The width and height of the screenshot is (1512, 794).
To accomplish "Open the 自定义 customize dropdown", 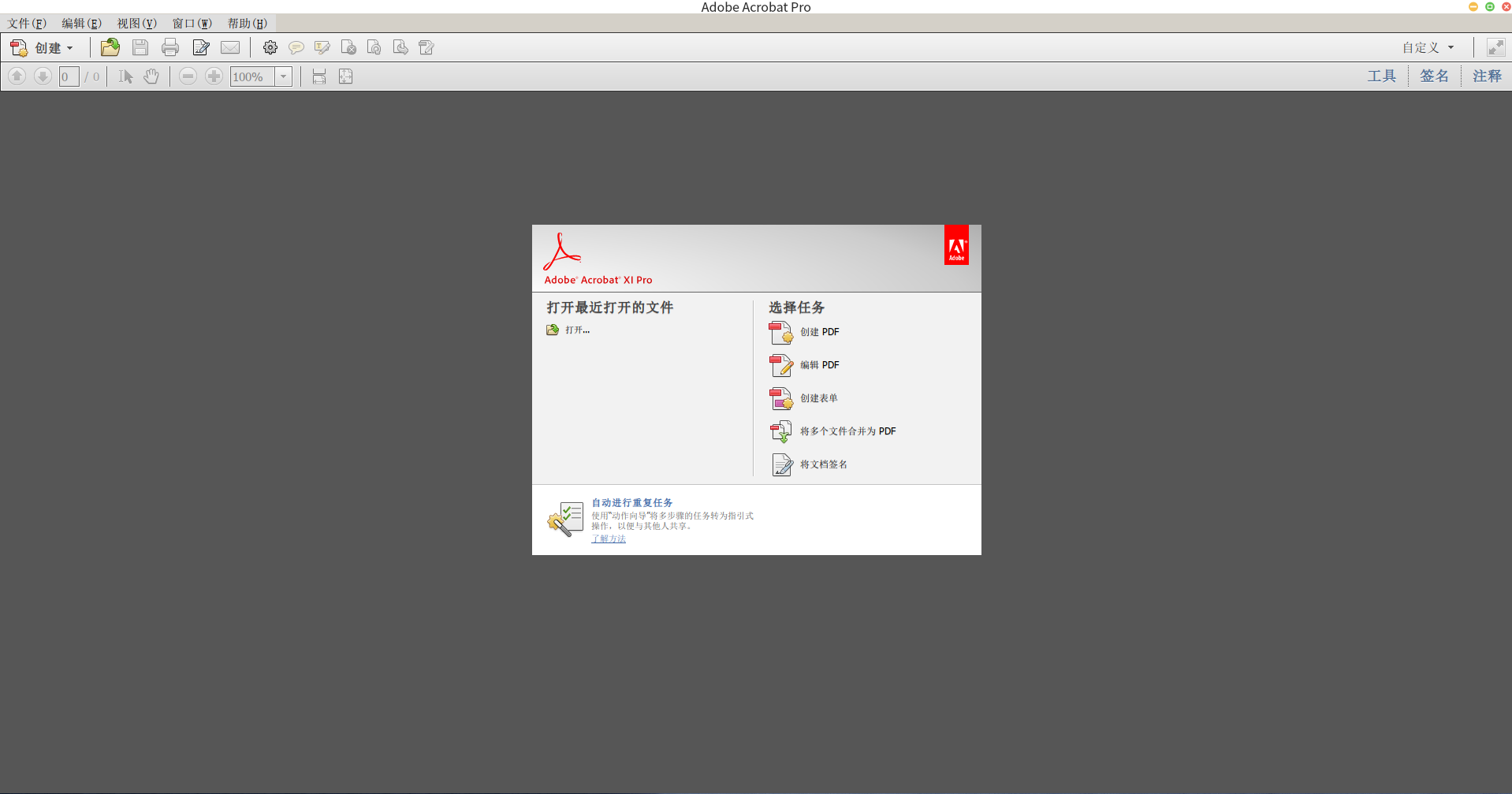I will tap(1428, 47).
